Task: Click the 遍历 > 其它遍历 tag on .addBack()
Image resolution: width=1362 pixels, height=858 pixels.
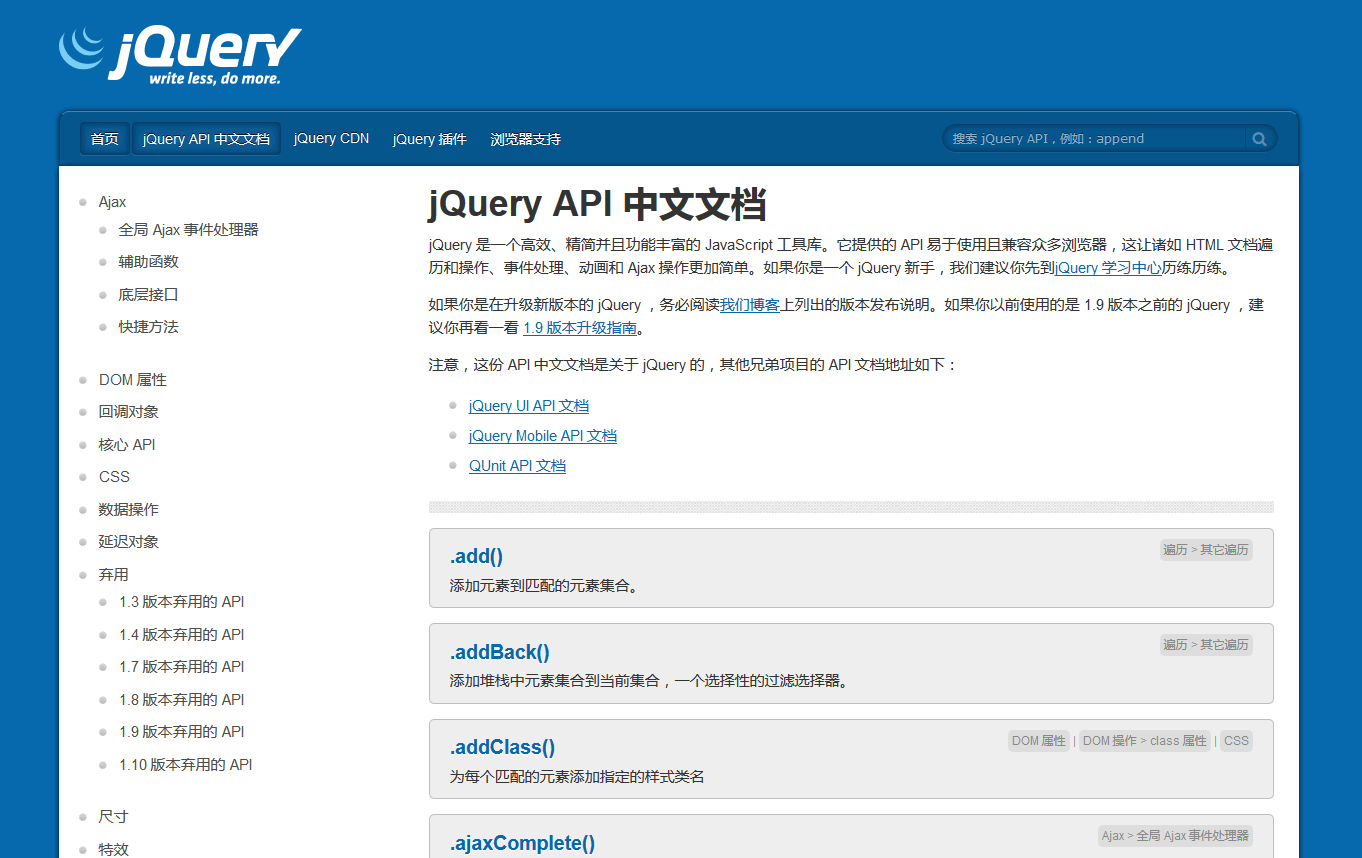Action: pos(1206,645)
